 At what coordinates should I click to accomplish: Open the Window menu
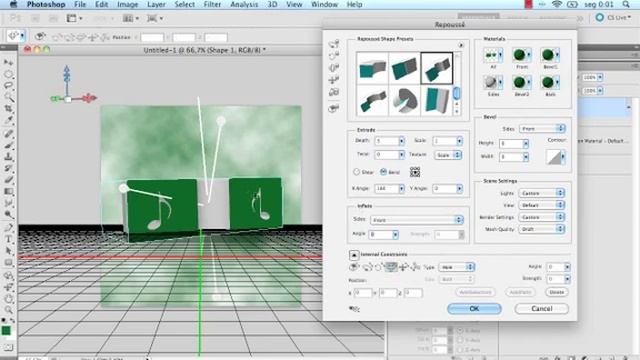click(x=324, y=4)
